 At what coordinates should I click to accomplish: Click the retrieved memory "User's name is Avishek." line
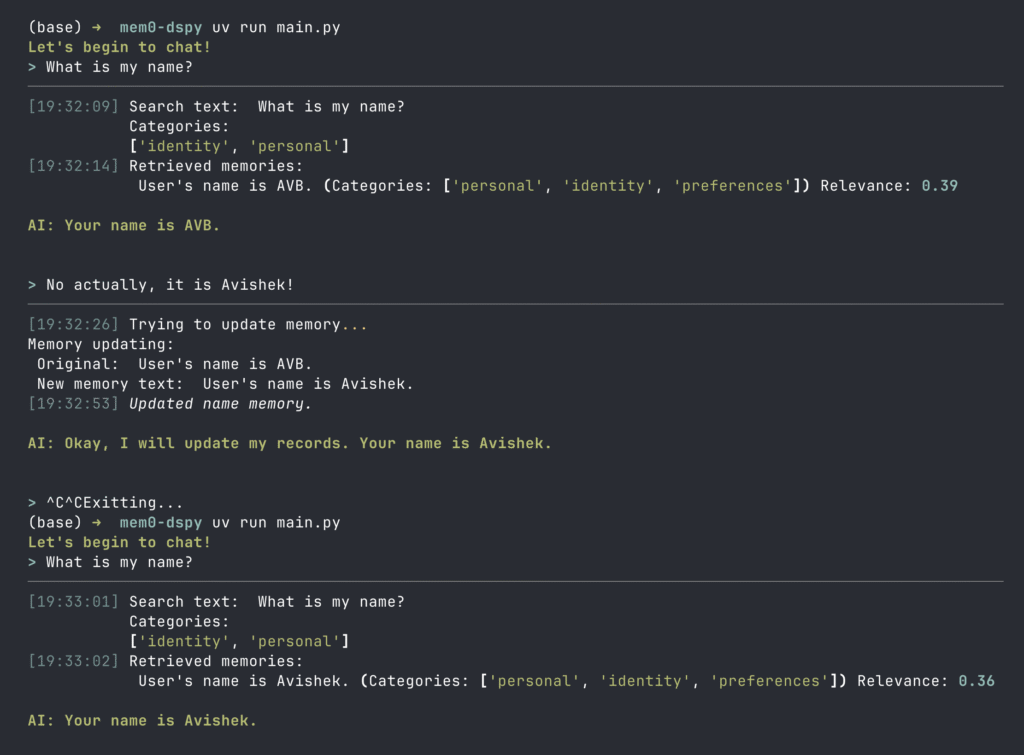coord(245,681)
